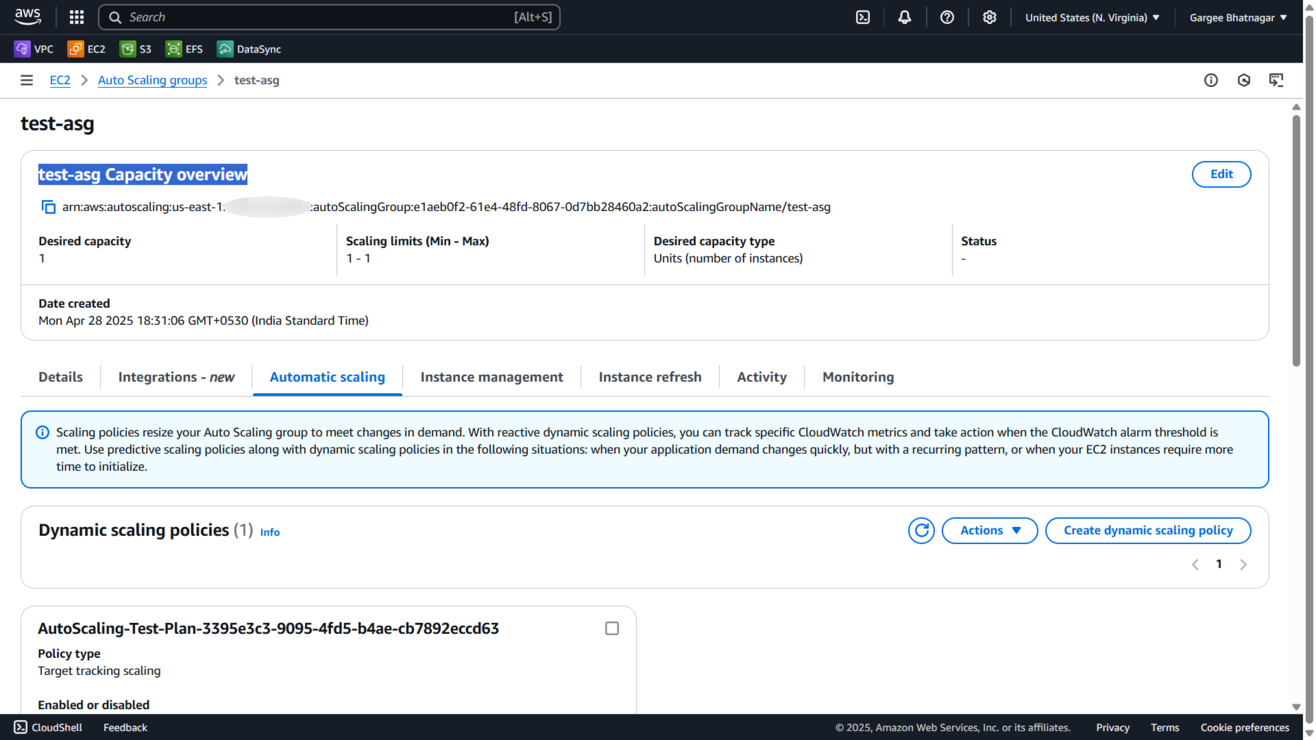Image resolution: width=1316 pixels, height=740 pixels.
Task: Select the AutoScaling-Test-Plan policy checkbox
Action: click(x=612, y=628)
